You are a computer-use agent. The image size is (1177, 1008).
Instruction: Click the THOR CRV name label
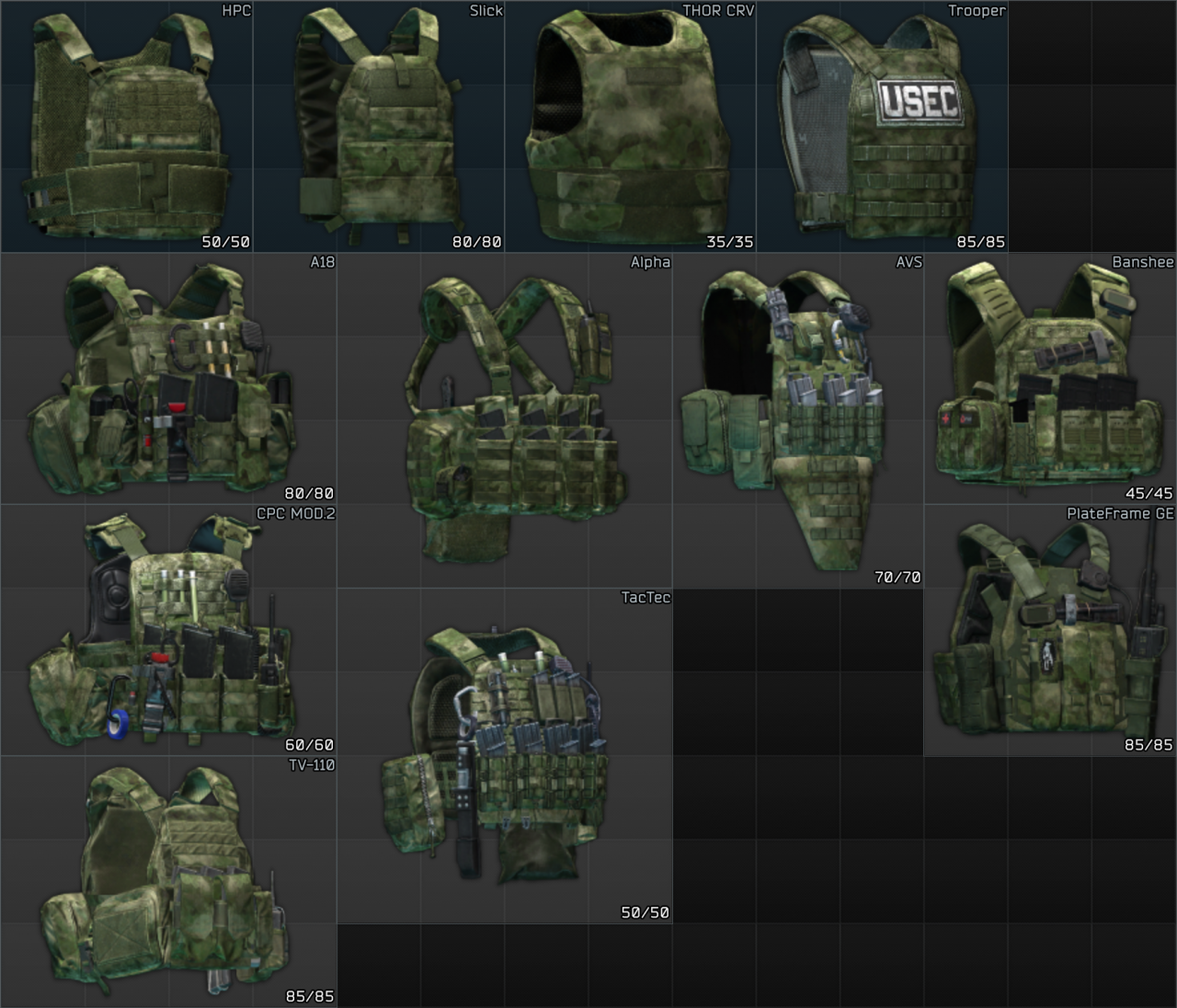[718, 11]
